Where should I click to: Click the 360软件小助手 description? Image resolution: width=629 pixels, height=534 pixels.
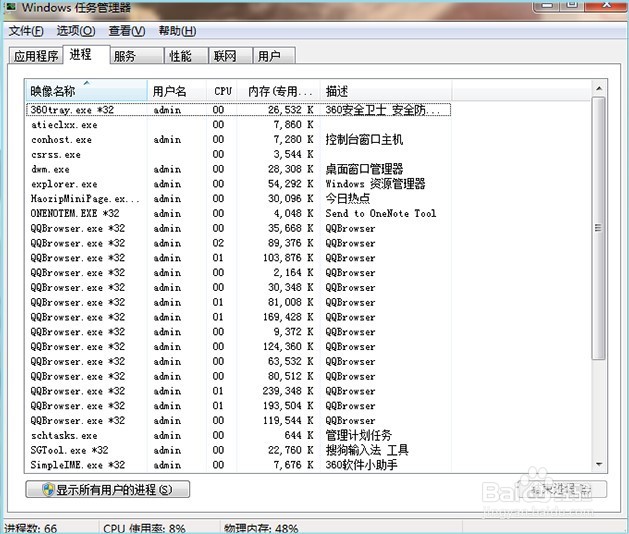[x=361, y=465]
